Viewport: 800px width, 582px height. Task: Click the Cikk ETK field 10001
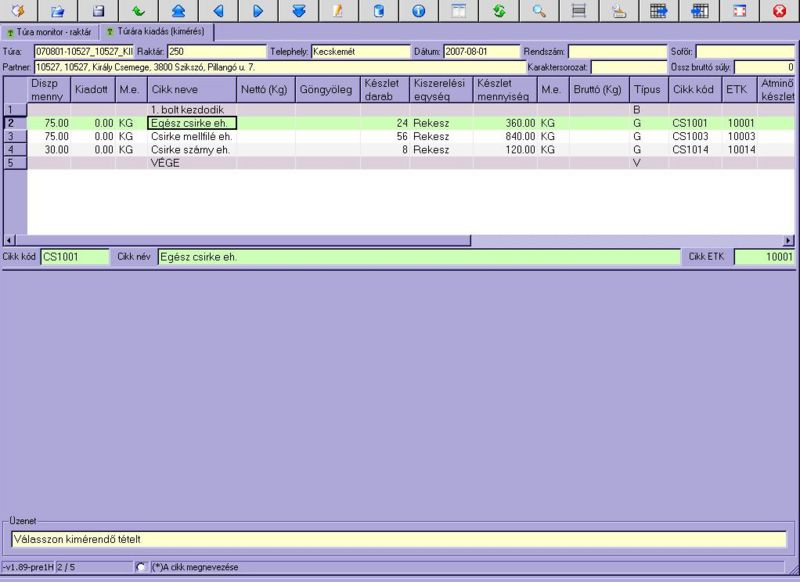coord(764,257)
